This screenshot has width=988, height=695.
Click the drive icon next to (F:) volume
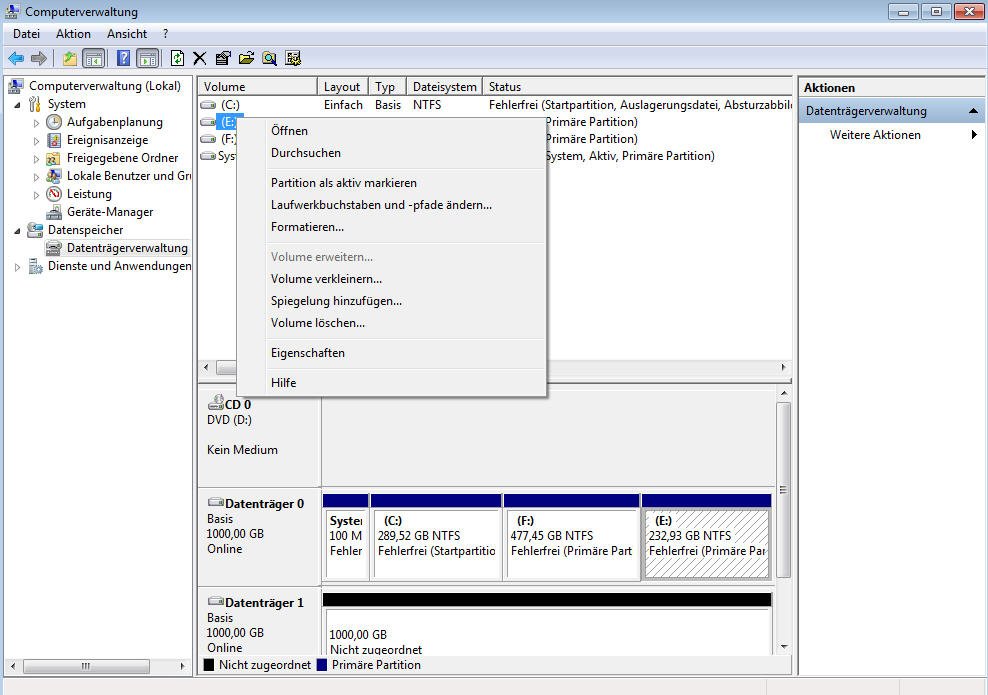coord(208,139)
